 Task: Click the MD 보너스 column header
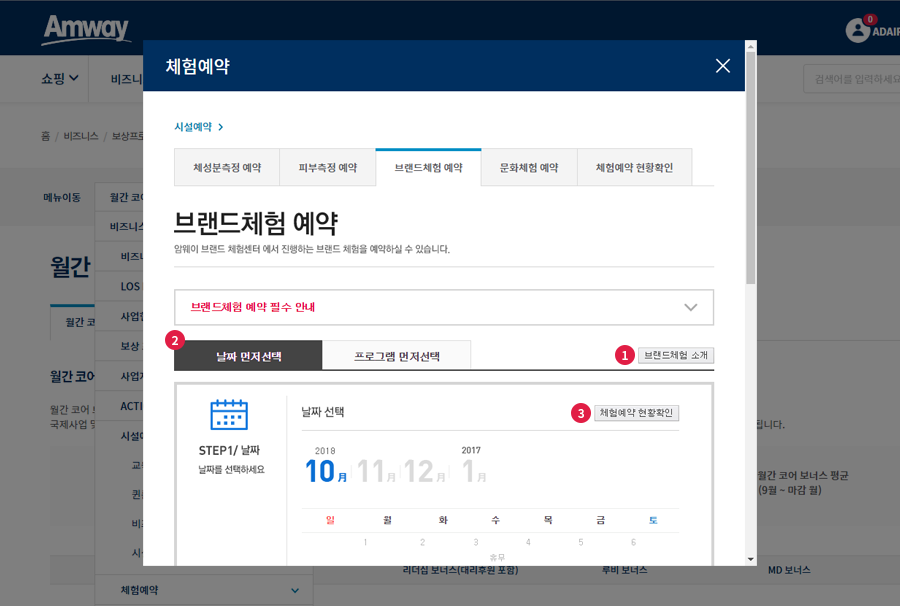789,570
